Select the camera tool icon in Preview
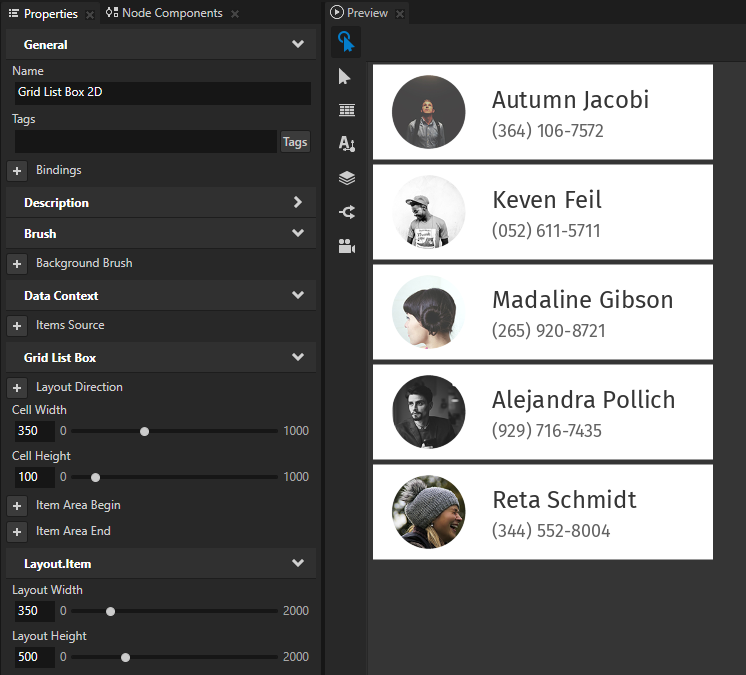 click(x=346, y=246)
